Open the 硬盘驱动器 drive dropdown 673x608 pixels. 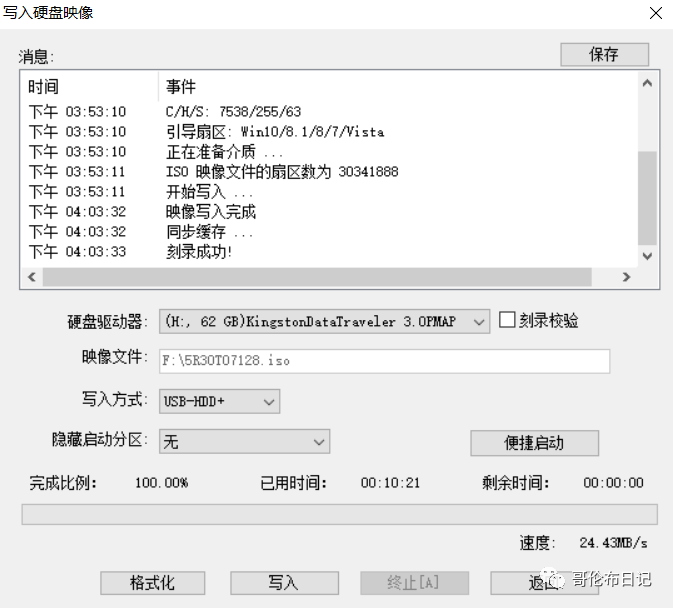click(x=324, y=321)
